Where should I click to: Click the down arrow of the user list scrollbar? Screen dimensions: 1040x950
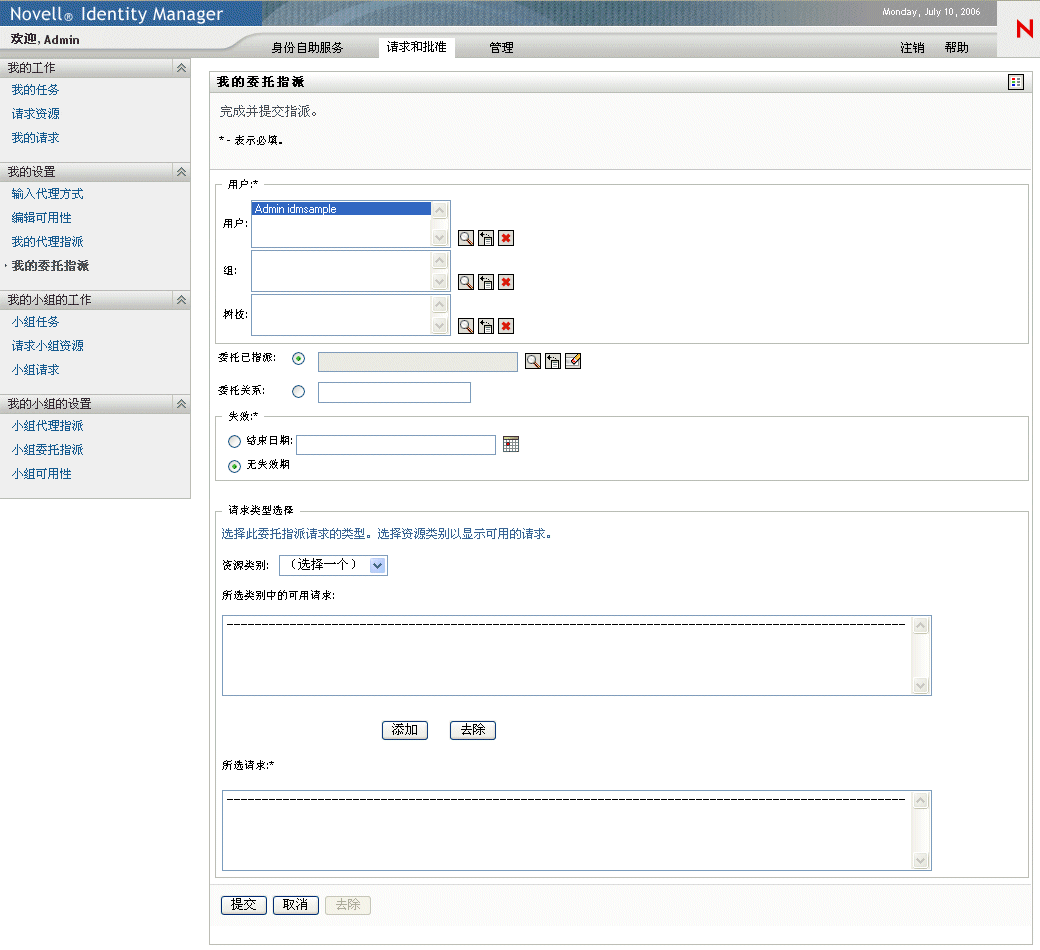coord(440,238)
